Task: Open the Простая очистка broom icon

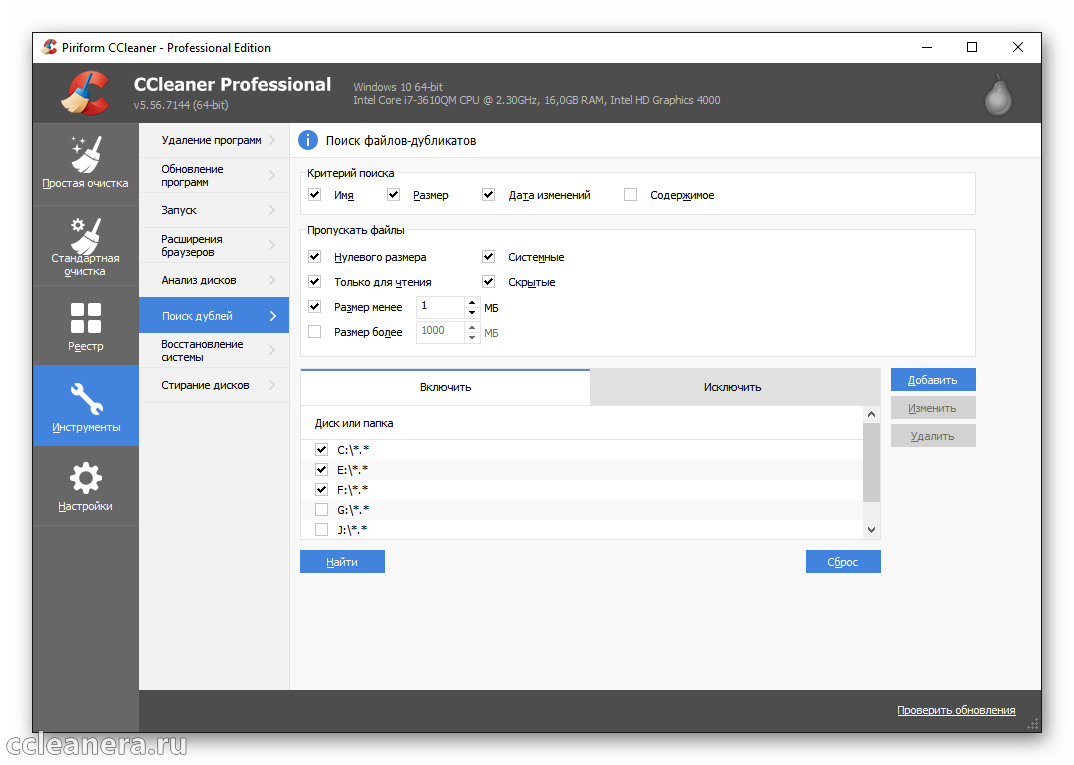Action: coord(85,154)
